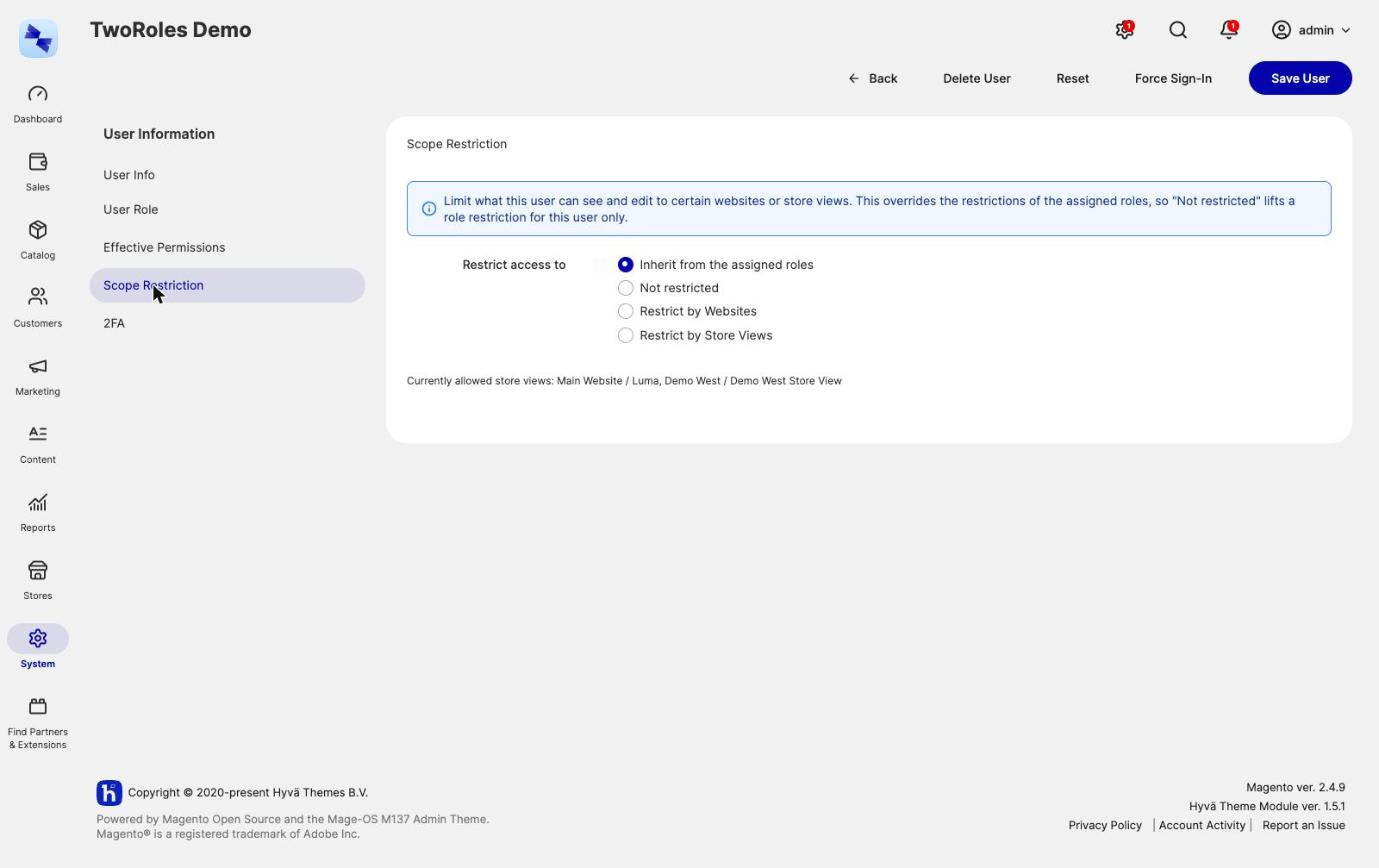Open the Report an Issue link
Viewport: 1379px width, 868px height.
click(1304, 825)
